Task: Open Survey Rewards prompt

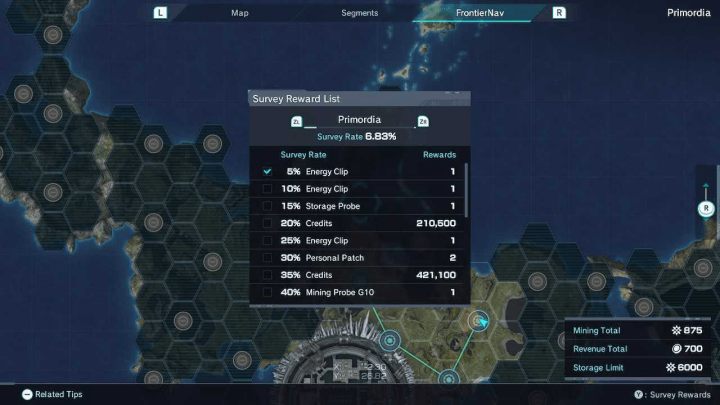Action: 680,395
